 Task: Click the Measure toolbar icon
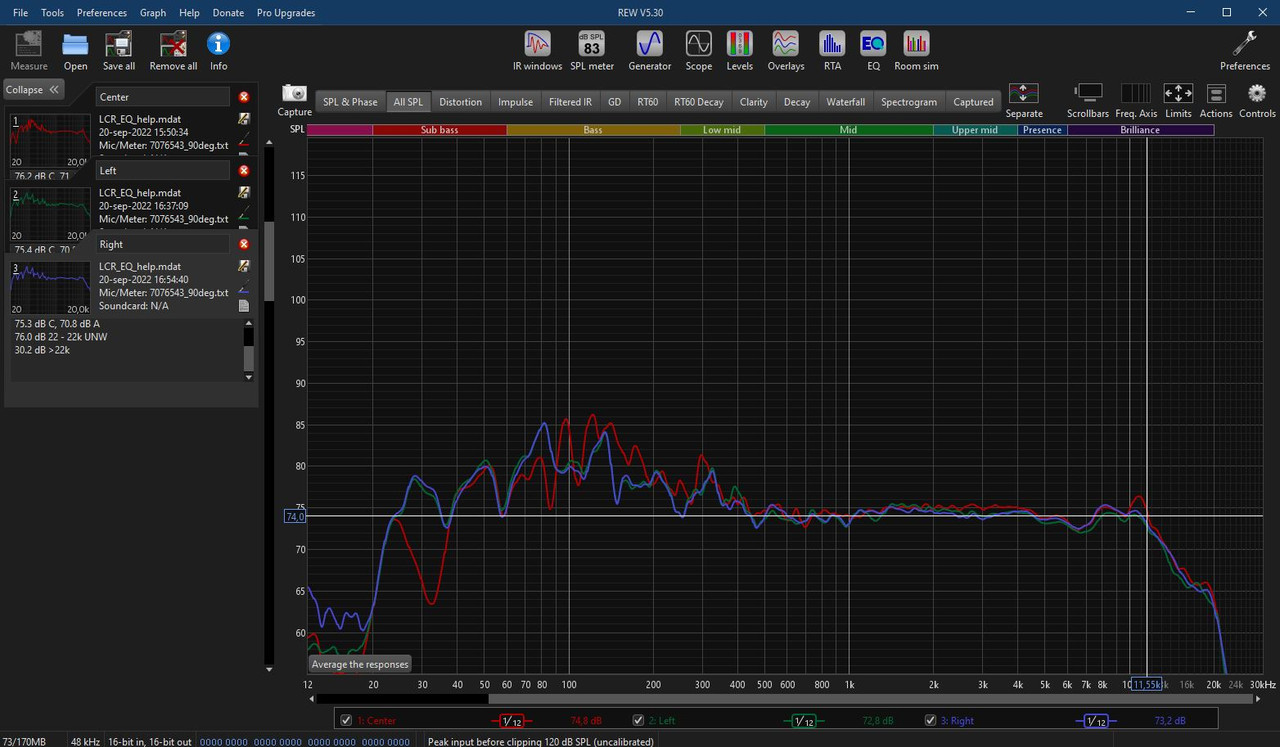29,50
